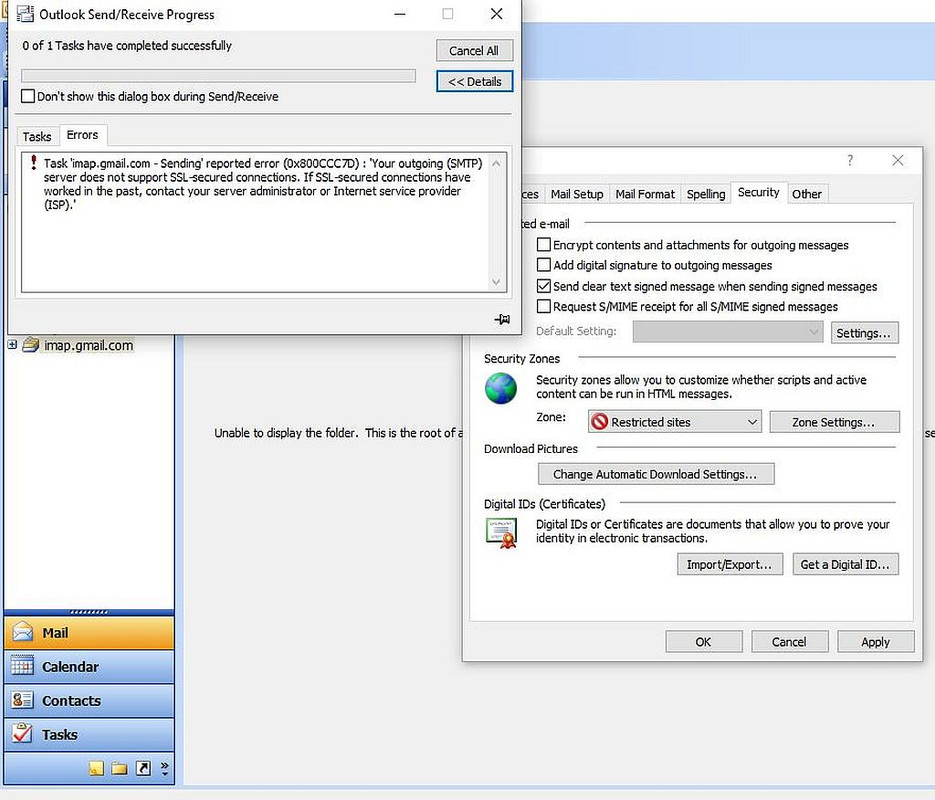Click the help question mark in Options dialog
This screenshot has height=800, width=935.
click(x=850, y=160)
